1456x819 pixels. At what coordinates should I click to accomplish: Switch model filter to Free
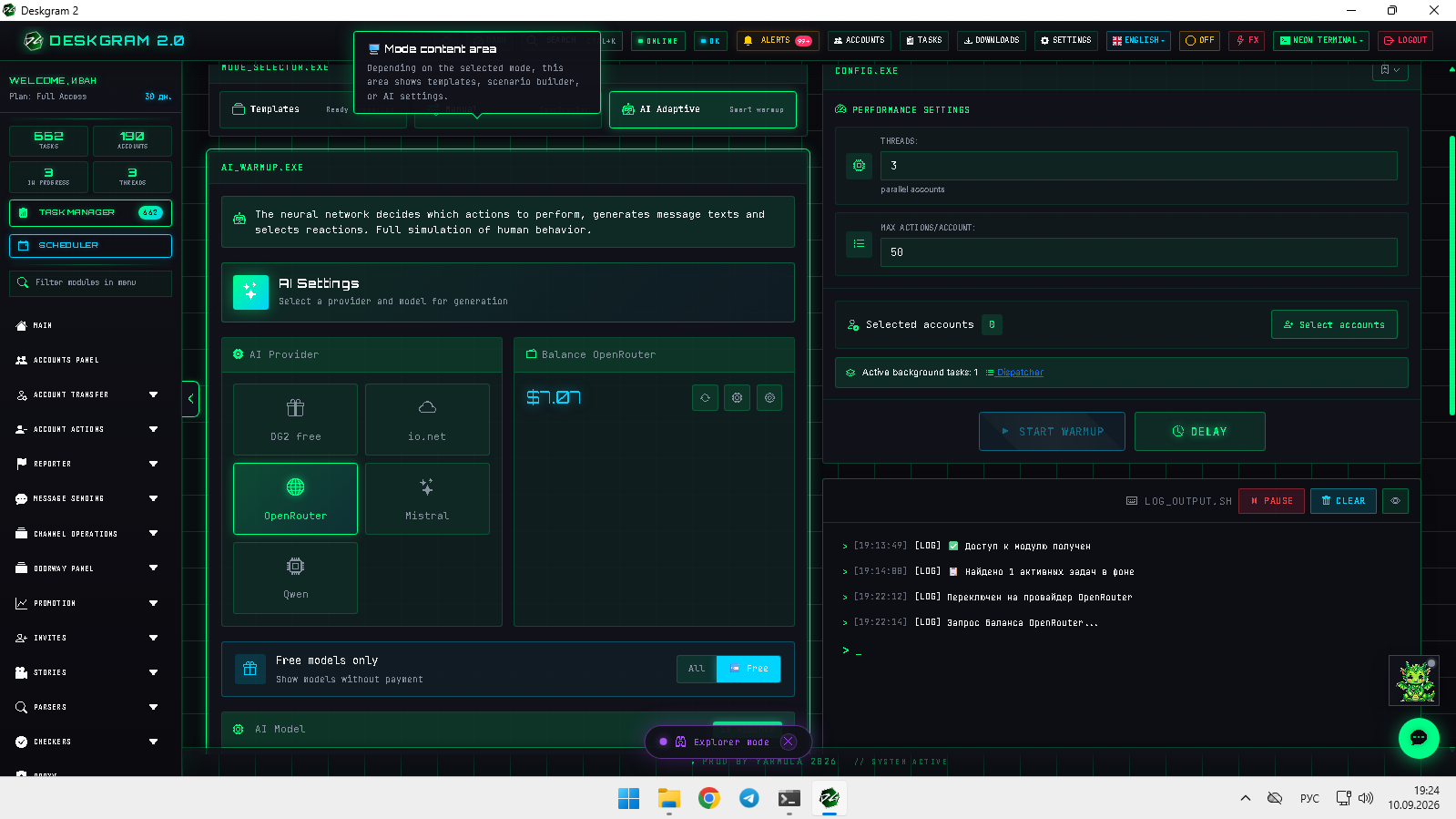[x=748, y=669]
